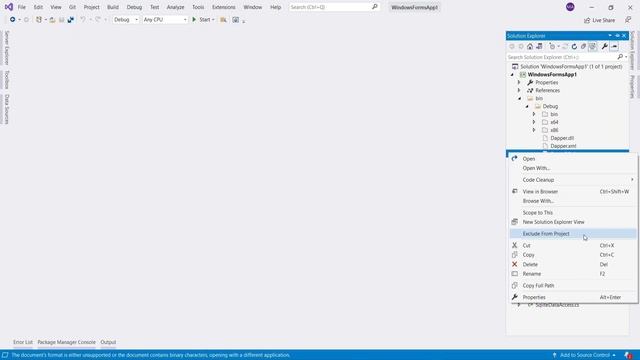Pin Solution Explorer with the auto-hide icon
The height and width of the screenshot is (360, 640).
click(617, 36)
